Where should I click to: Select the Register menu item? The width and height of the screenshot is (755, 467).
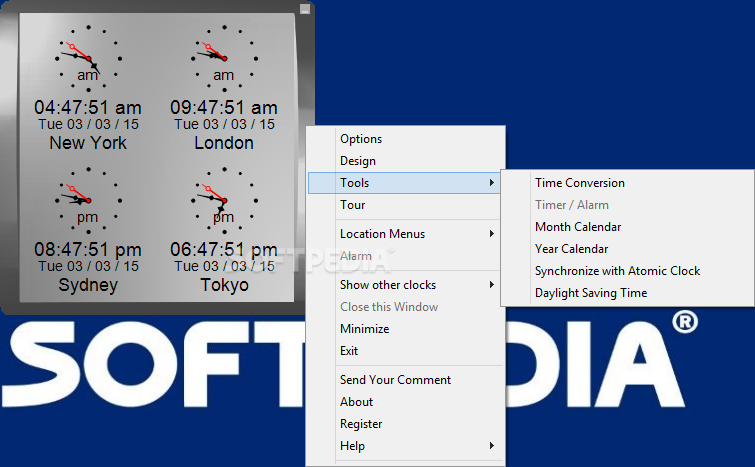pos(406,424)
